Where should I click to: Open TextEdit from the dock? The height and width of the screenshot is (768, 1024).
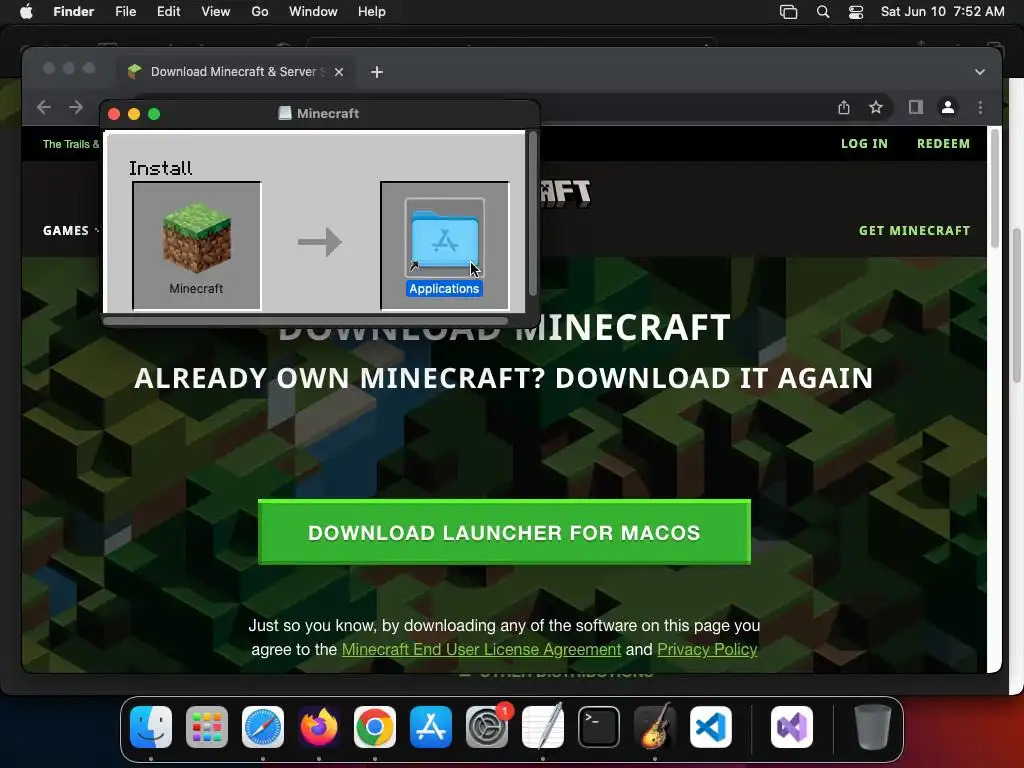pyautogui.click(x=543, y=727)
